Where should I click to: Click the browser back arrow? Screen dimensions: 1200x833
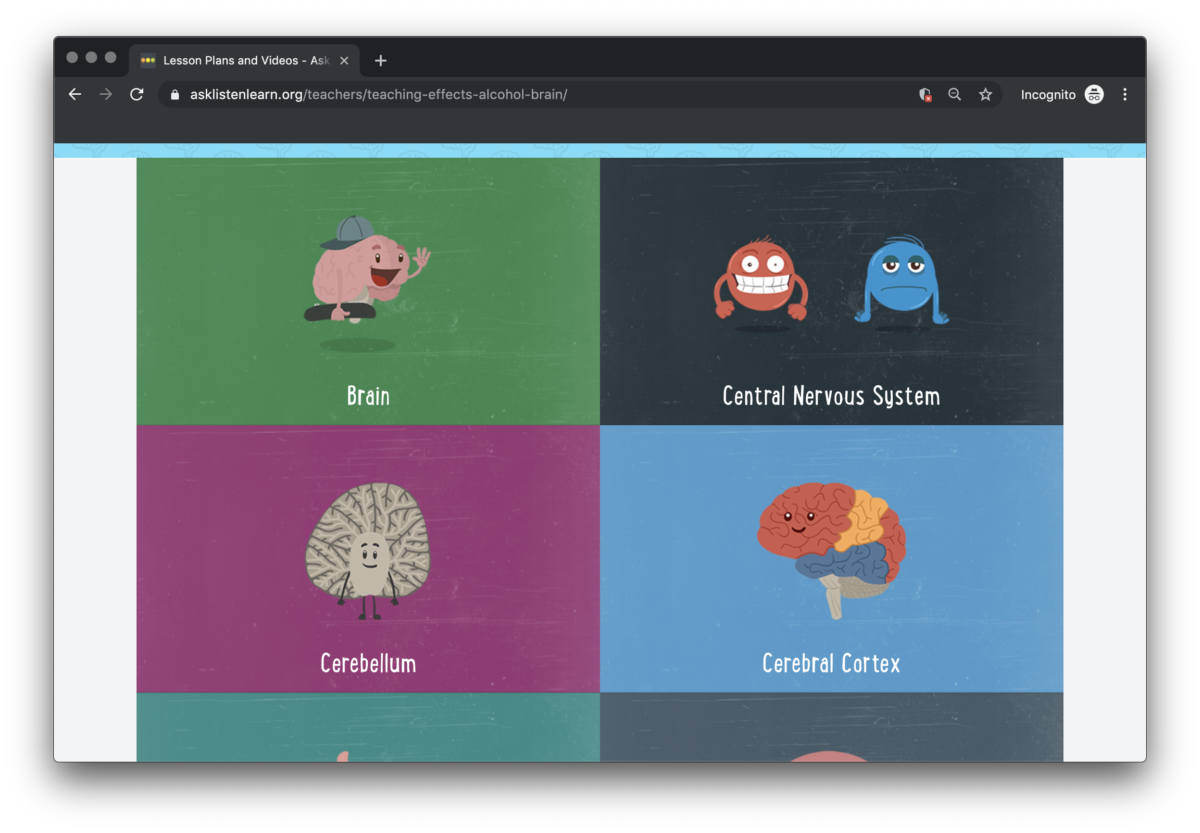tap(75, 94)
